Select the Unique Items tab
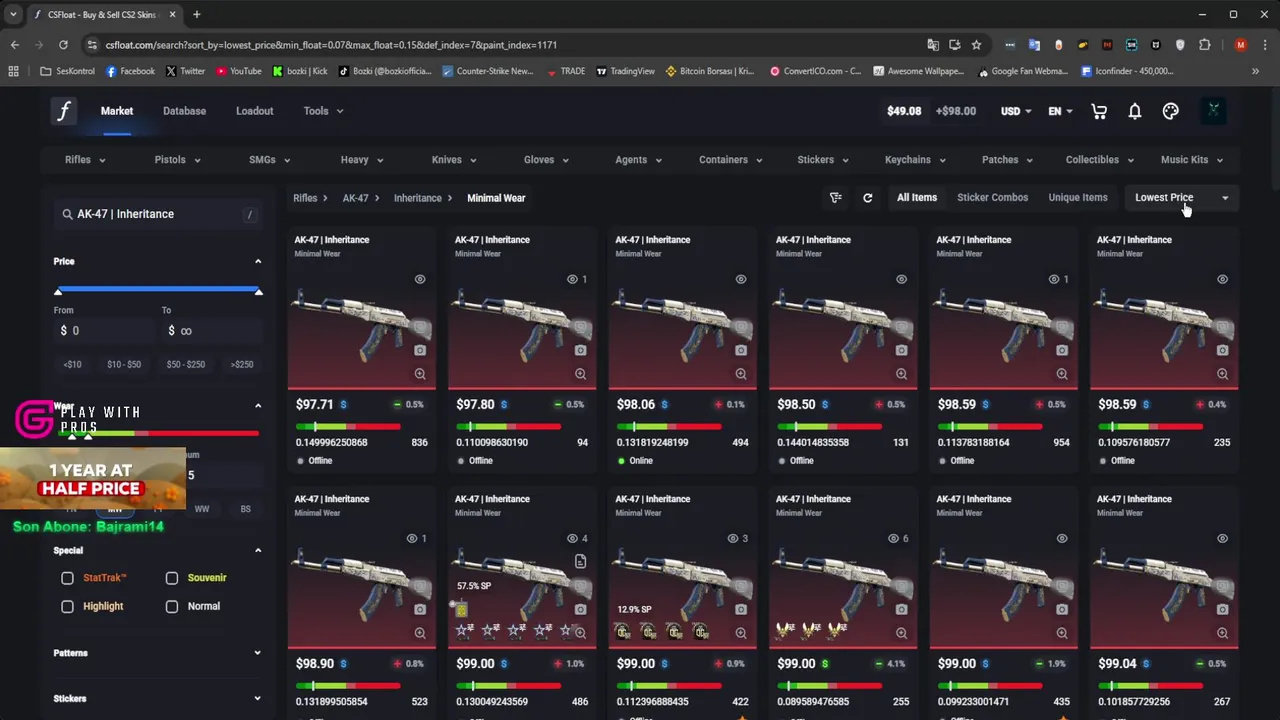The width and height of the screenshot is (1280, 720). point(1077,198)
